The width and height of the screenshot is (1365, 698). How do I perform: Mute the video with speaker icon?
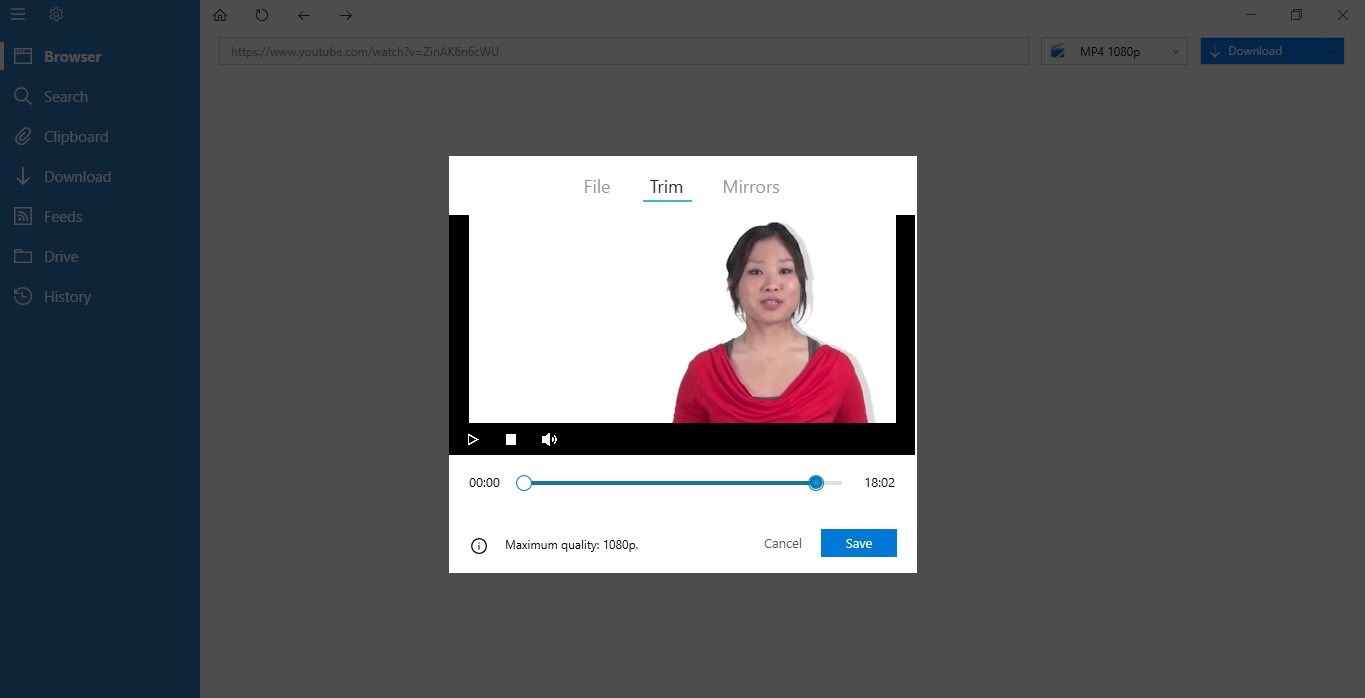tap(549, 439)
